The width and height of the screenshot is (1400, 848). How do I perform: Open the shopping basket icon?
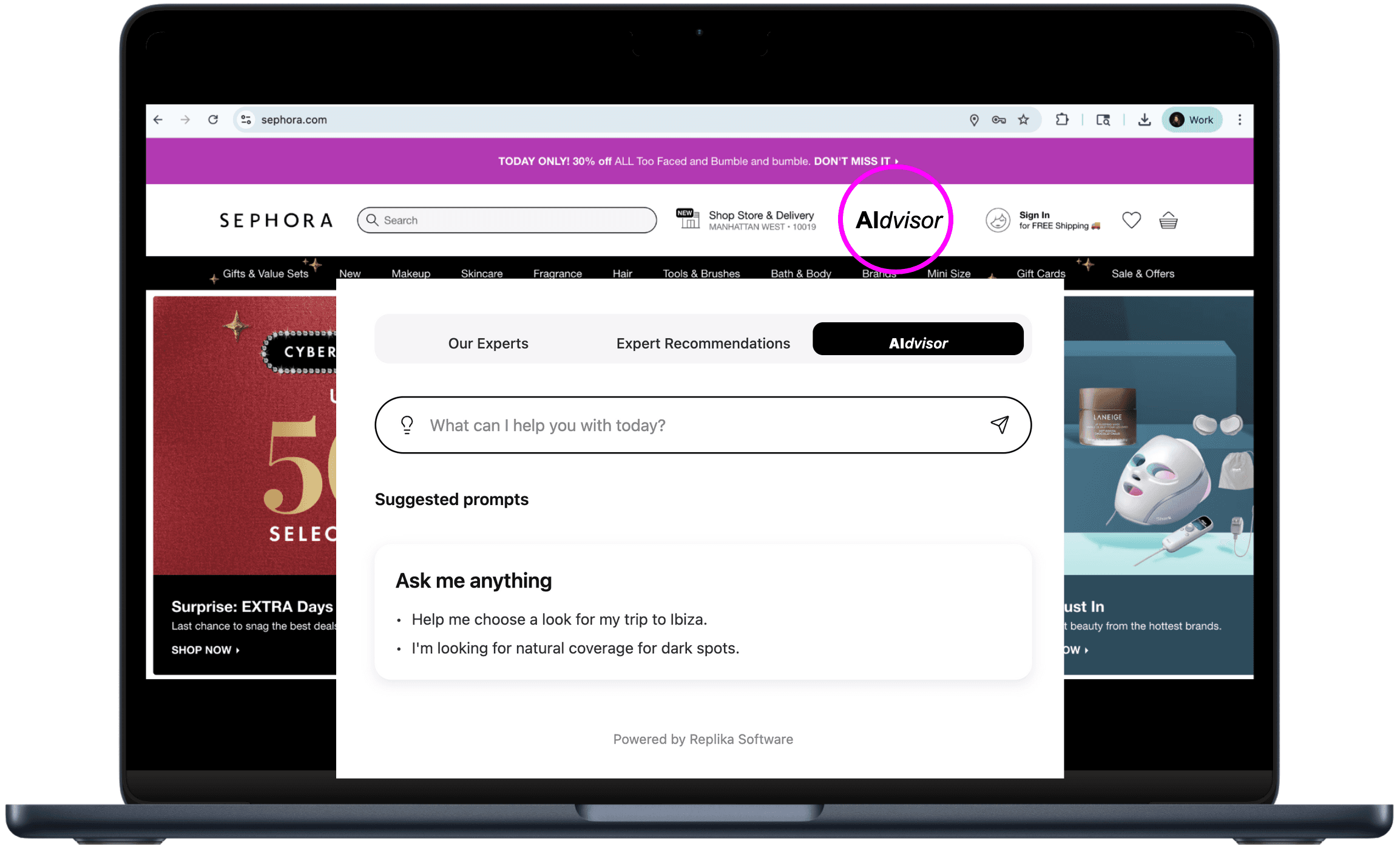[x=1168, y=220]
